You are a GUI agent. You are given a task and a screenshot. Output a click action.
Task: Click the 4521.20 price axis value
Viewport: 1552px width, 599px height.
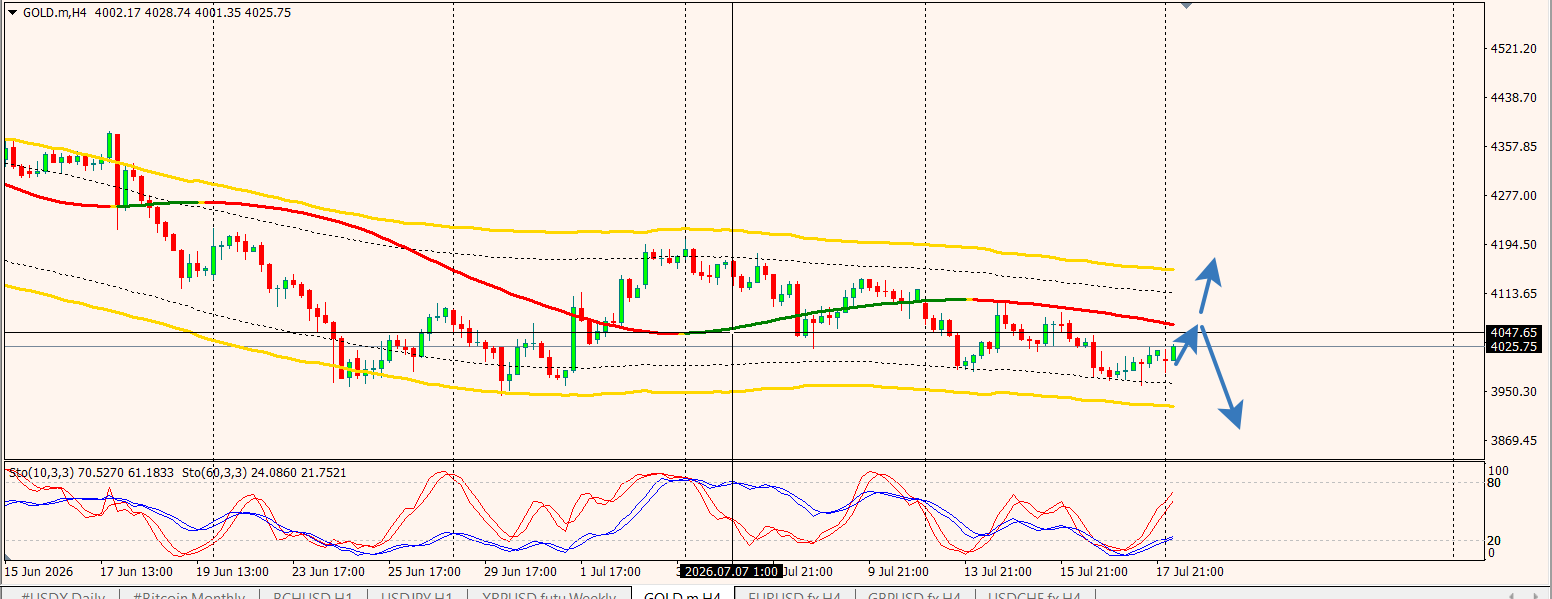tap(1513, 48)
